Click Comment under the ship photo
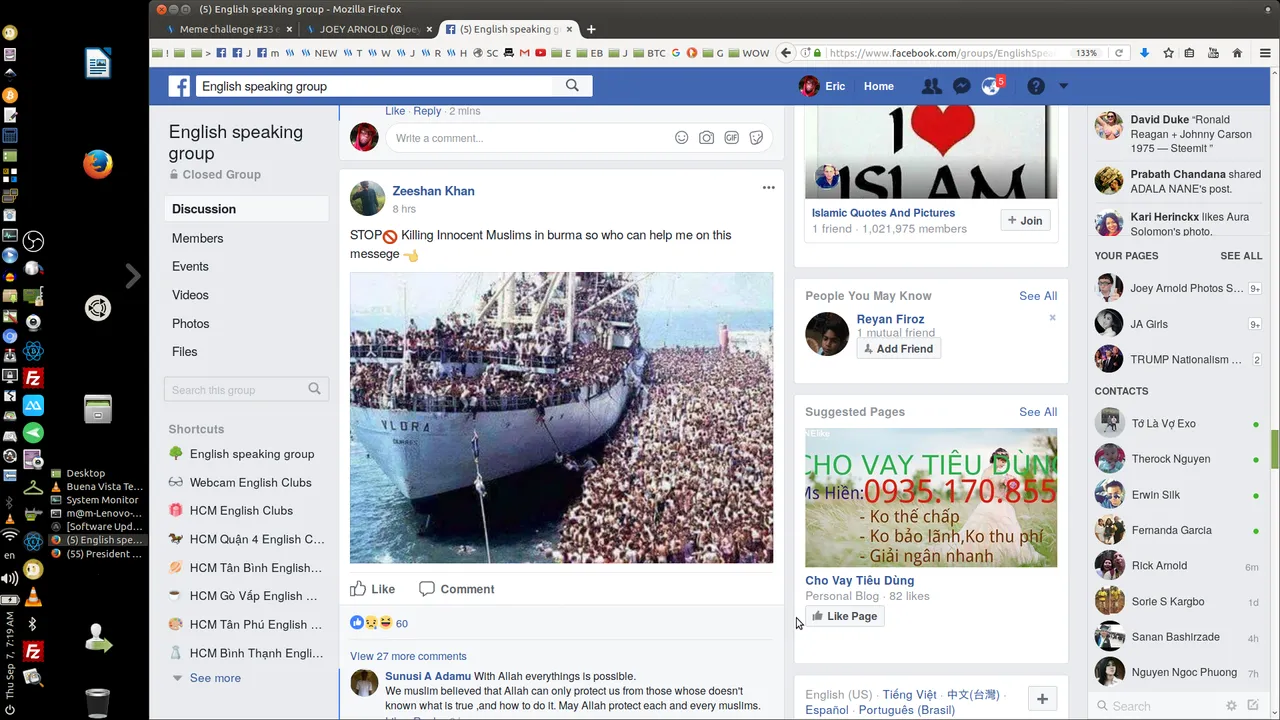 [457, 589]
